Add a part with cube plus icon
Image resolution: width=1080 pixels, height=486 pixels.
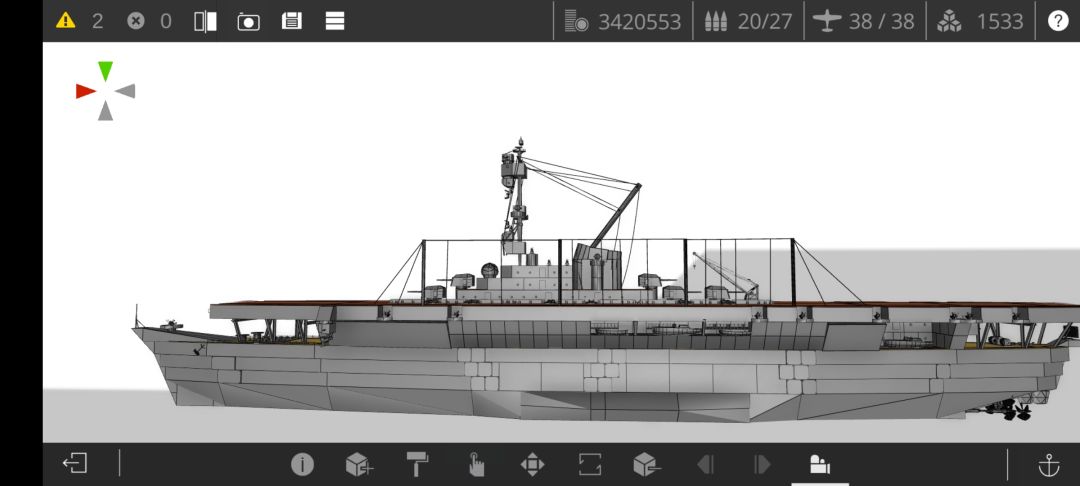(x=359, y=465)
